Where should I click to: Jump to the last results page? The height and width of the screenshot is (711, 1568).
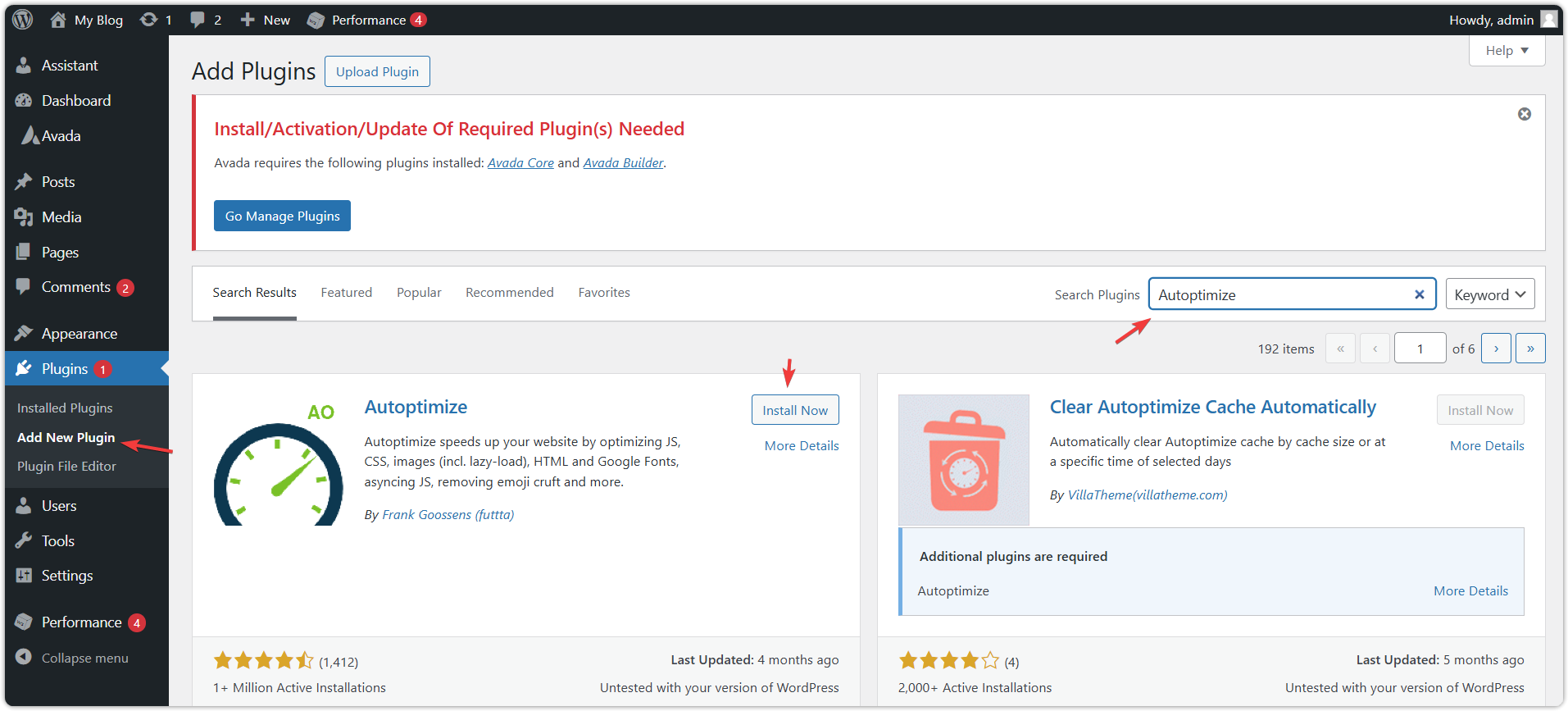[1530, 349]
